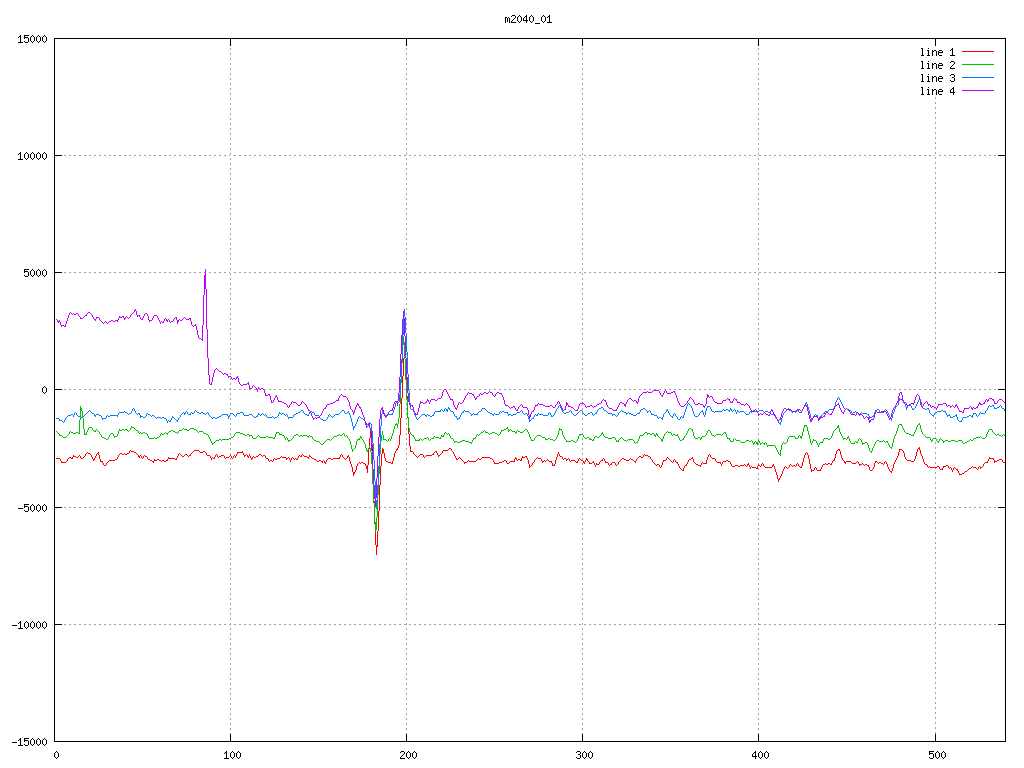Click the magenta line 4 legend sample
Image resolution: width=1024 pixels, height=768 pixels.
978,91
